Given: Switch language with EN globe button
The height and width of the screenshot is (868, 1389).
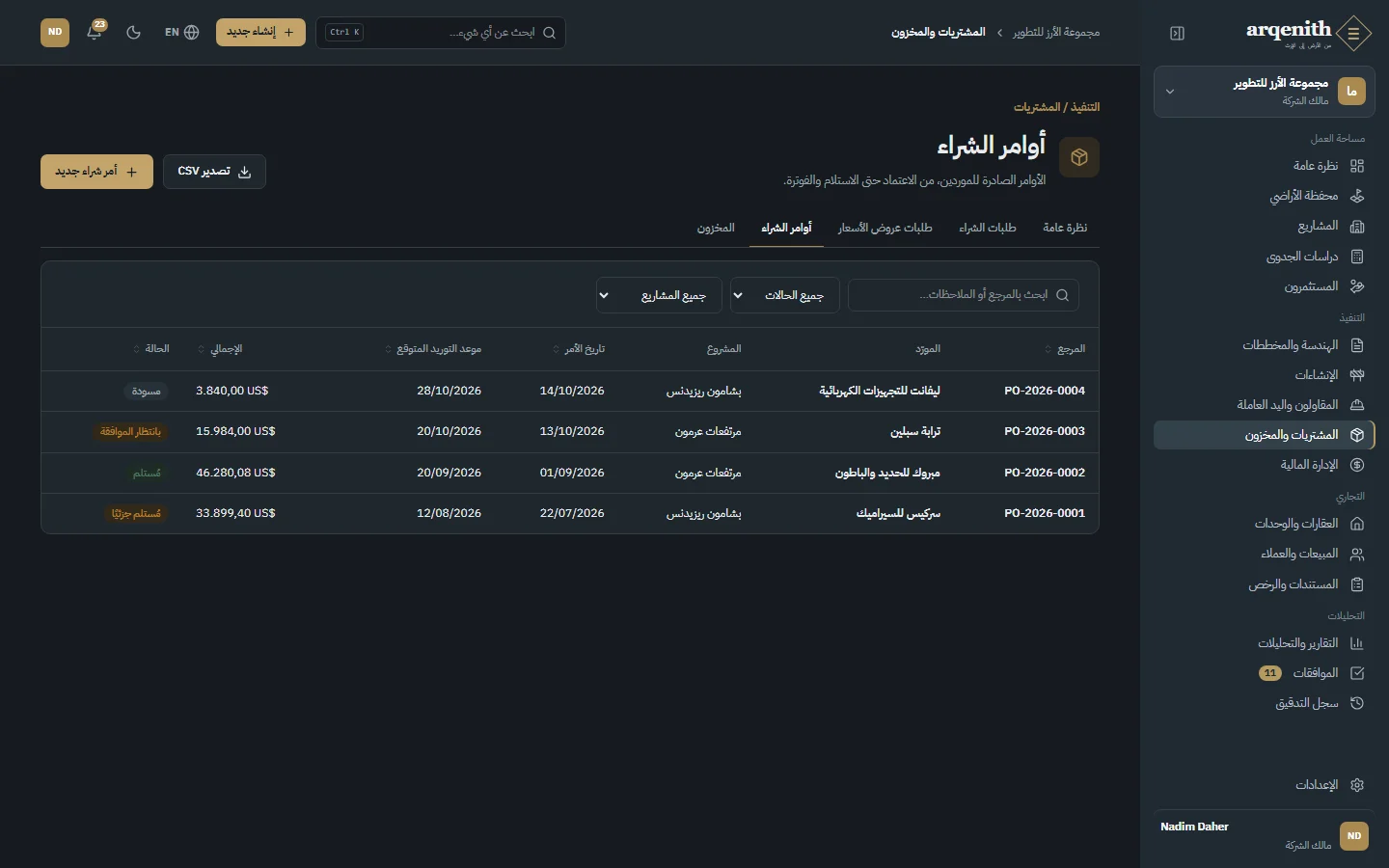Looking at the screenshot, I should 181,32.
